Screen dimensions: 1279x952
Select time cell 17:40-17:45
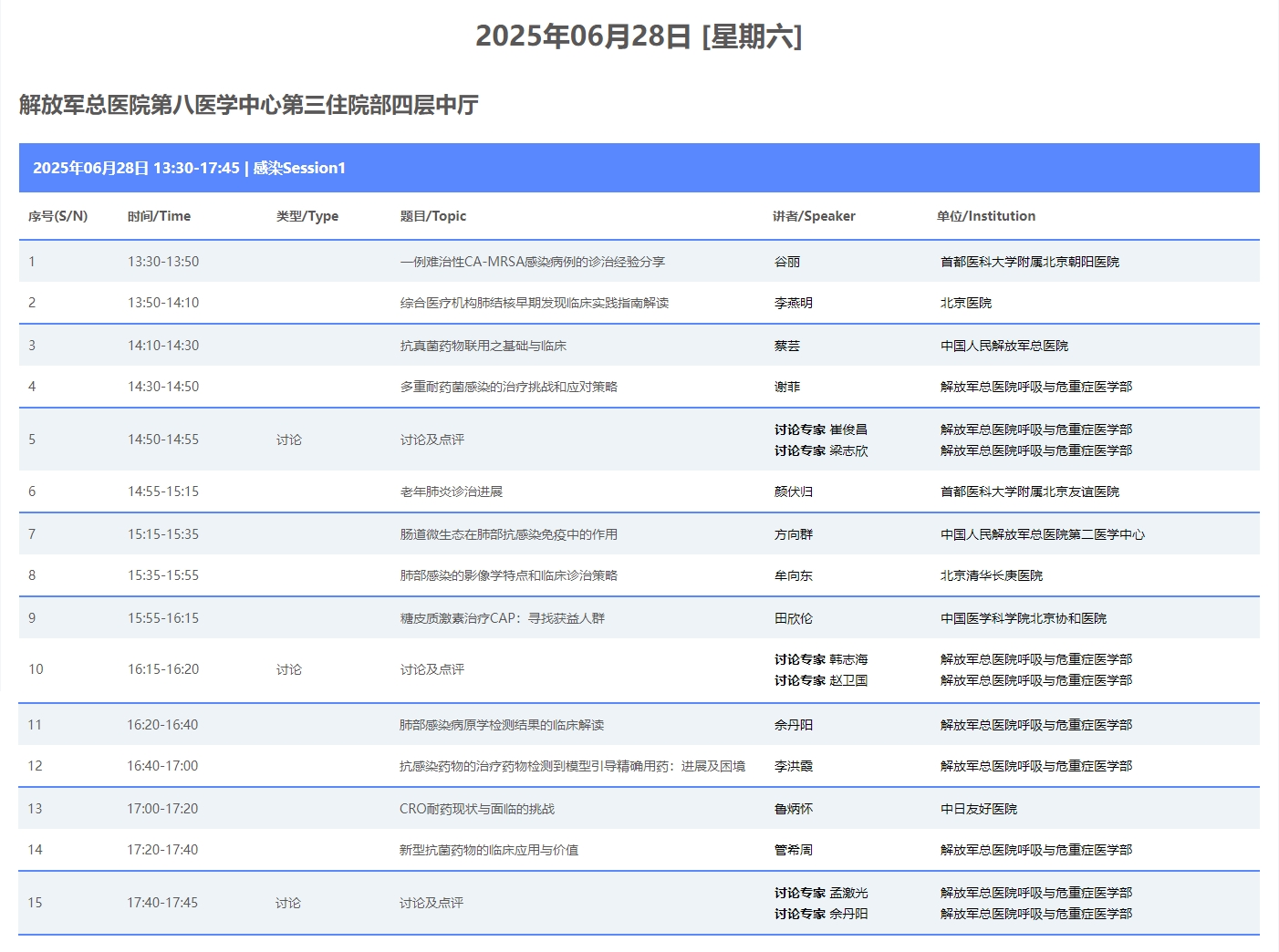point(162,903)
